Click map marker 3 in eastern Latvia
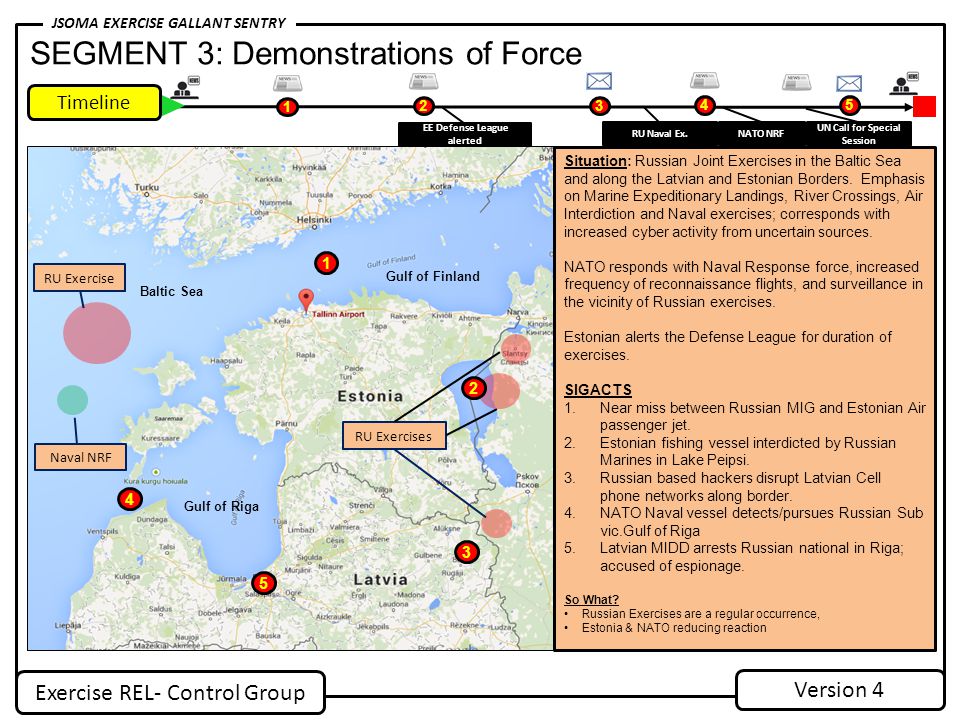960x720 pixels. (467, 552)
